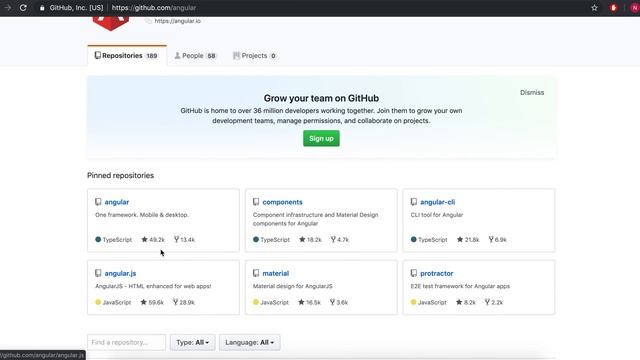Image resolution: width=640 pixels, height=360 pixels.
Task: Open stargazers 16.5k for material repo
Action: point(310,302)
